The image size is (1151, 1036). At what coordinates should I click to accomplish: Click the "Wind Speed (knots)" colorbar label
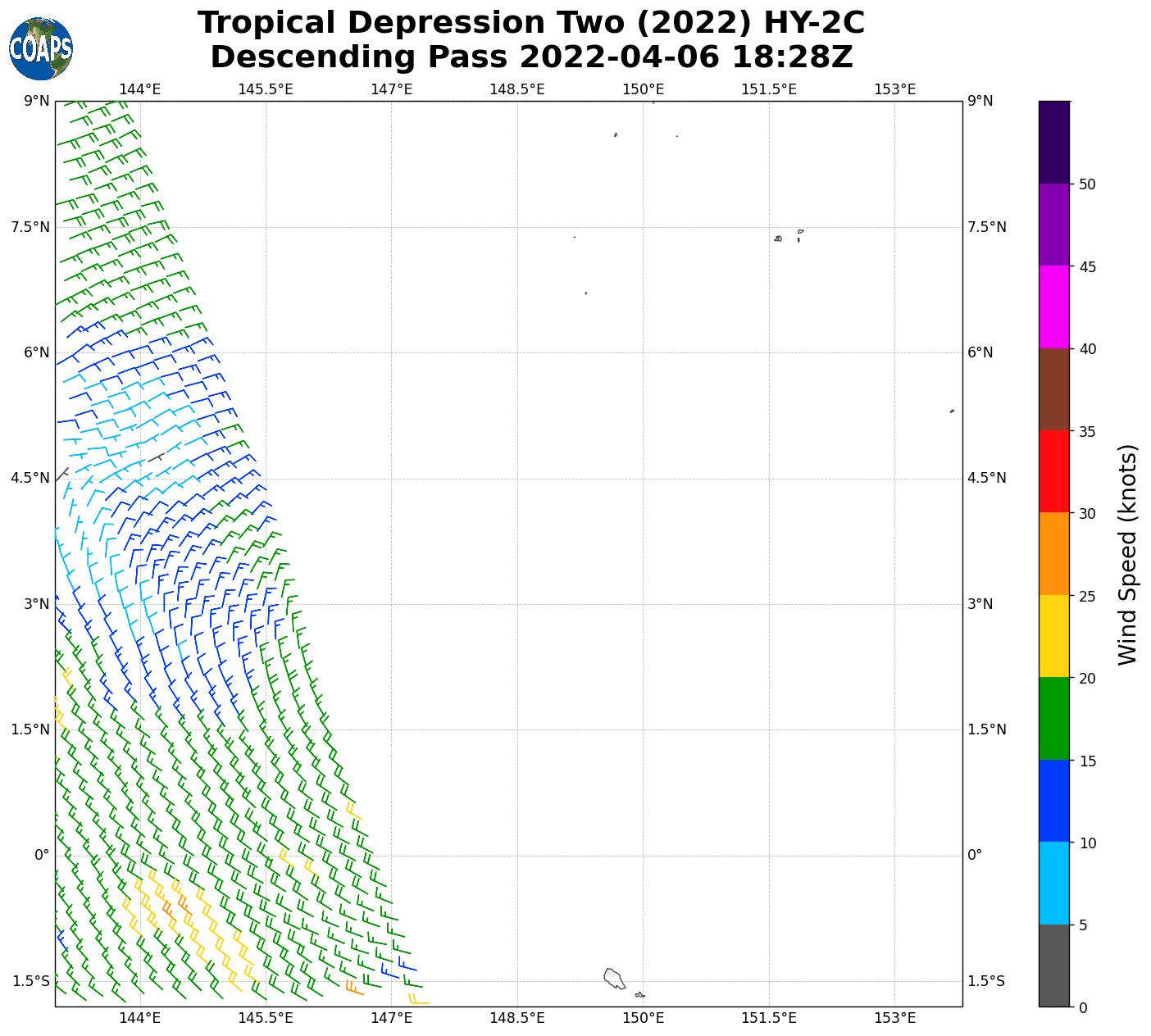click(x=1128, y=554)
